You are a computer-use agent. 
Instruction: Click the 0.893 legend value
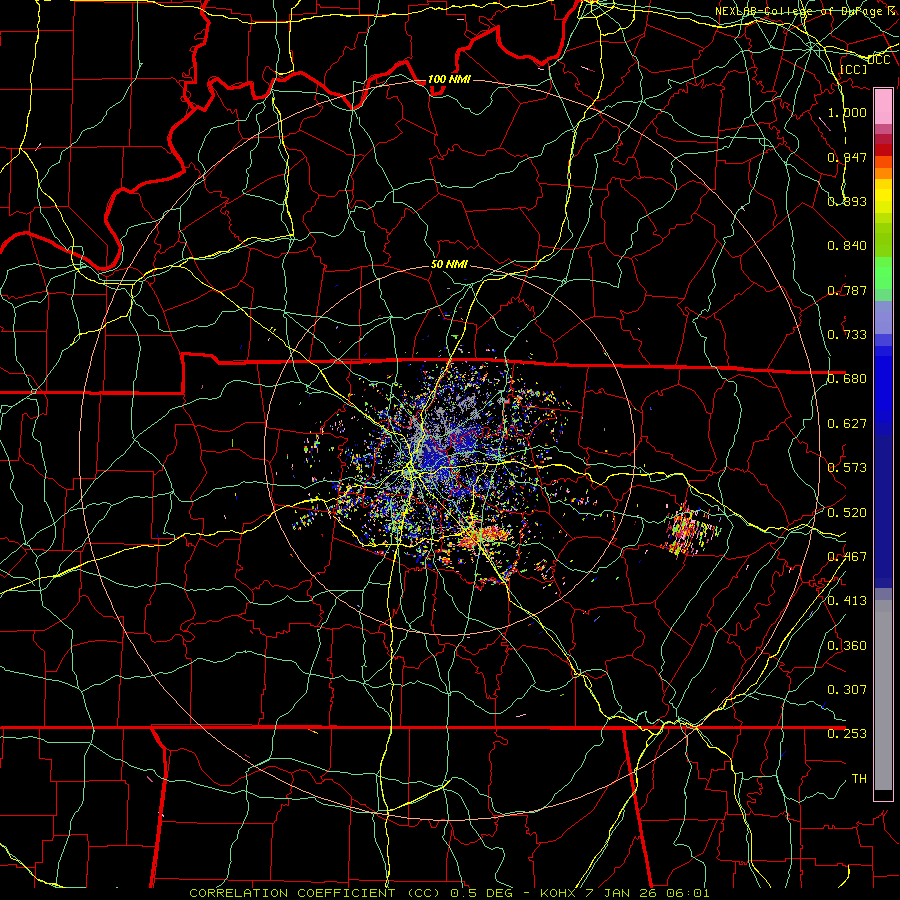tap(847, 201)
